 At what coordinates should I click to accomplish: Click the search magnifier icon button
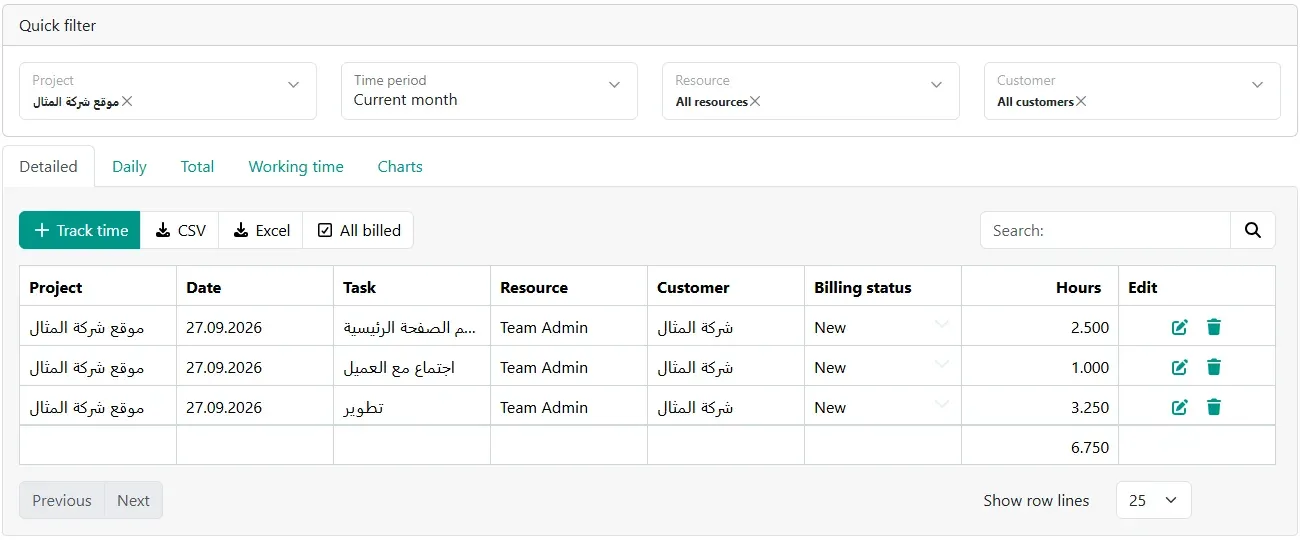pos(1253,230)
